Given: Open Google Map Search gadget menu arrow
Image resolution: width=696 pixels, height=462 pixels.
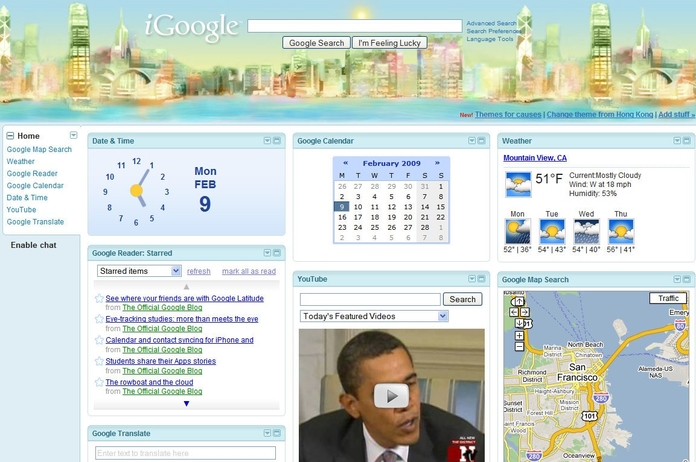Looking at the screenshot, I should [677, 279].
